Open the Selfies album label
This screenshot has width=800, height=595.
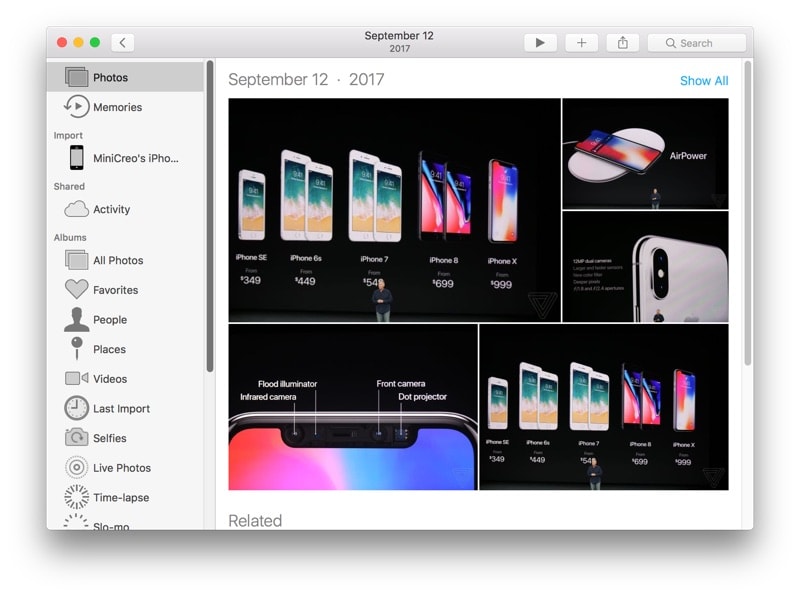point(110,438)
